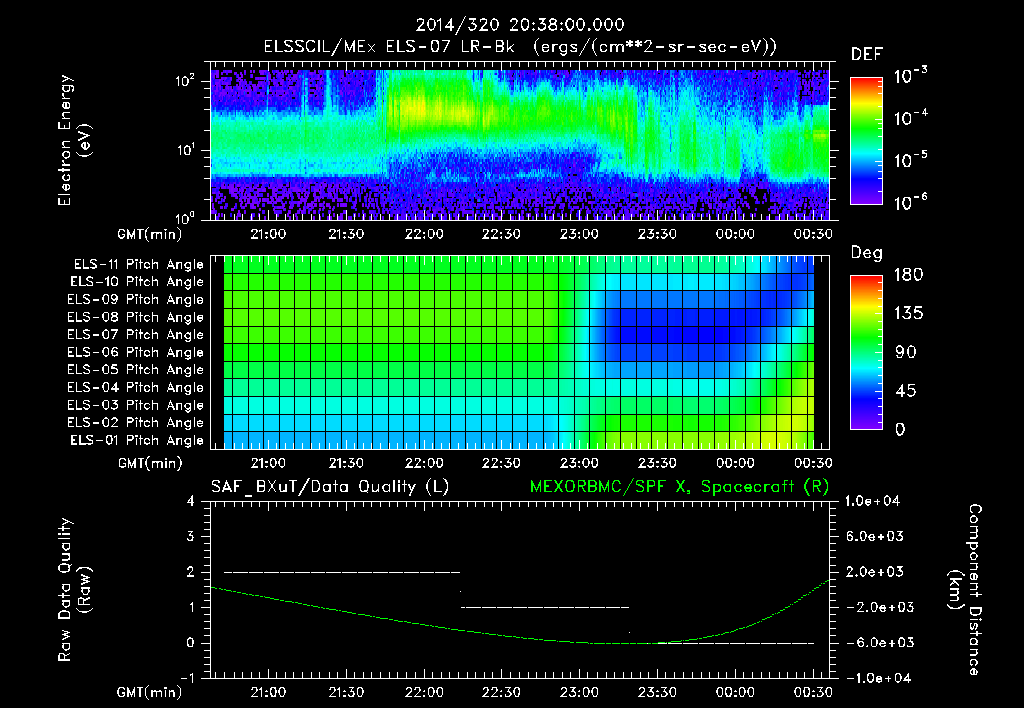Select the ELS-09 Pitch Angle row label
Image resolution: width=1024 pixels, height=708 pixels.
[136, 300]
